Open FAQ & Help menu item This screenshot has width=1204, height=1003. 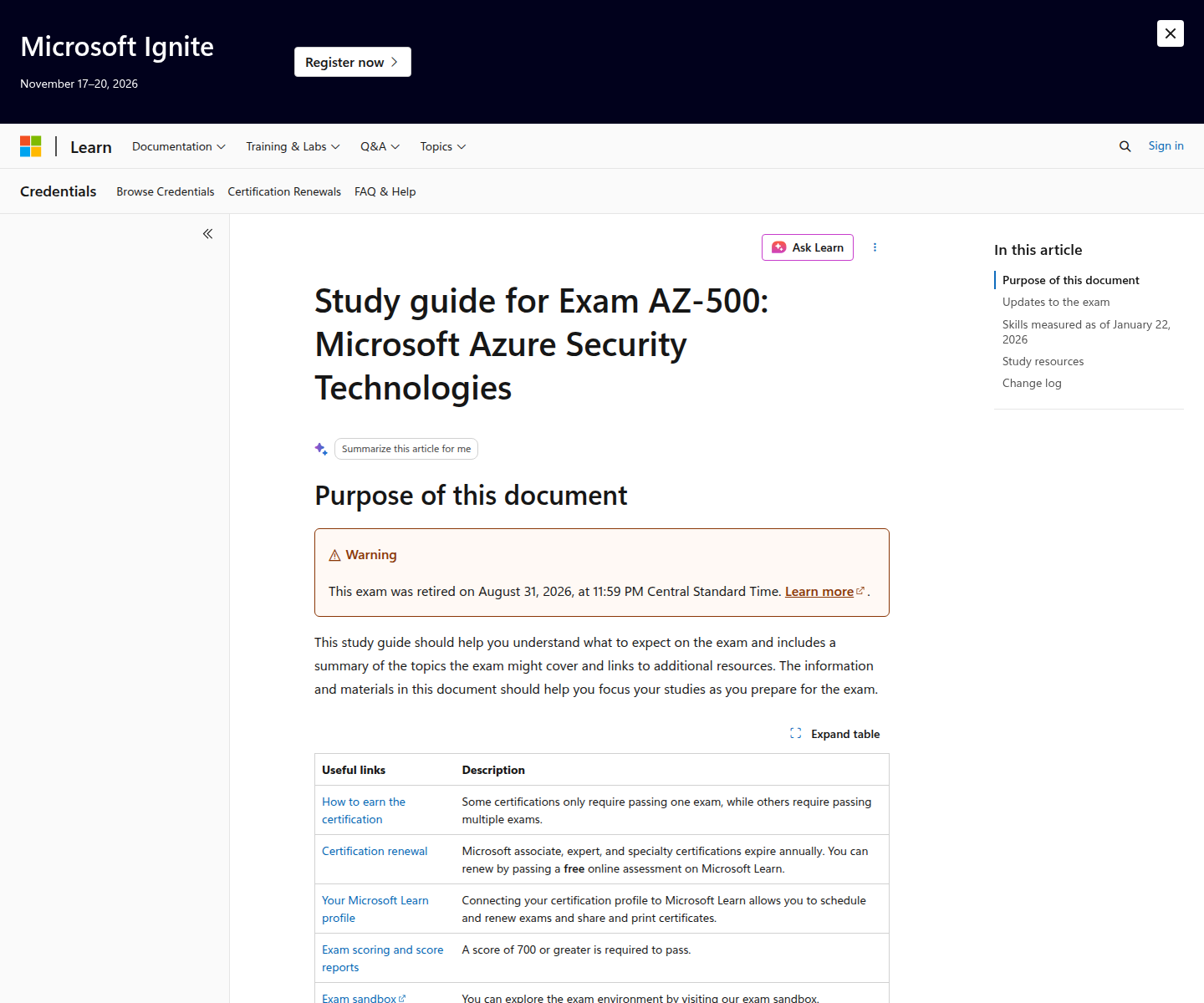point(385,191)
